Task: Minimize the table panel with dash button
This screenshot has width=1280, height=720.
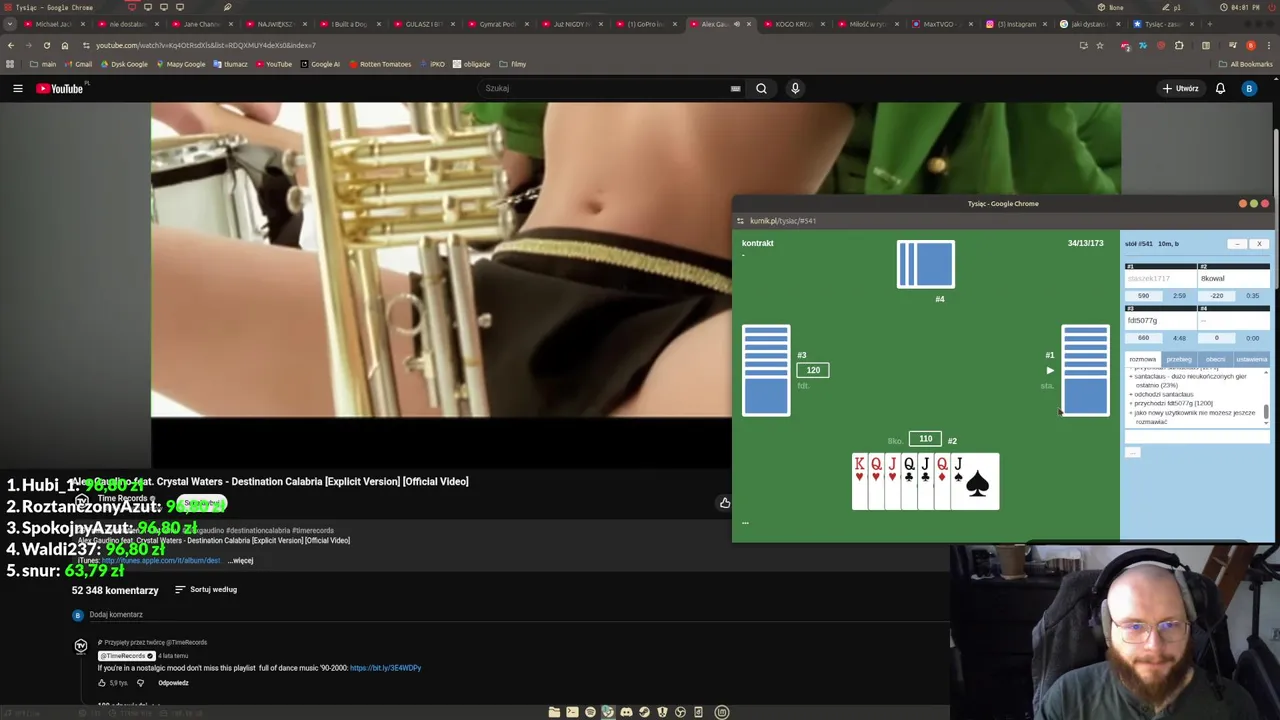Action: click(x=1237, y=244)
